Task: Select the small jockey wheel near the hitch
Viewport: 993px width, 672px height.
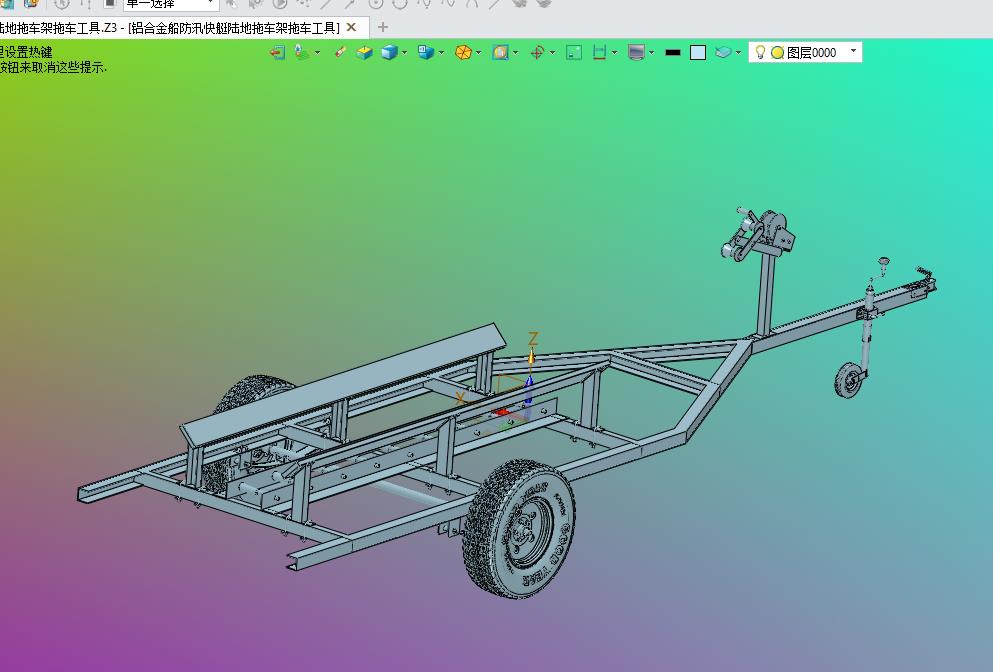Action: pos(849,380)
